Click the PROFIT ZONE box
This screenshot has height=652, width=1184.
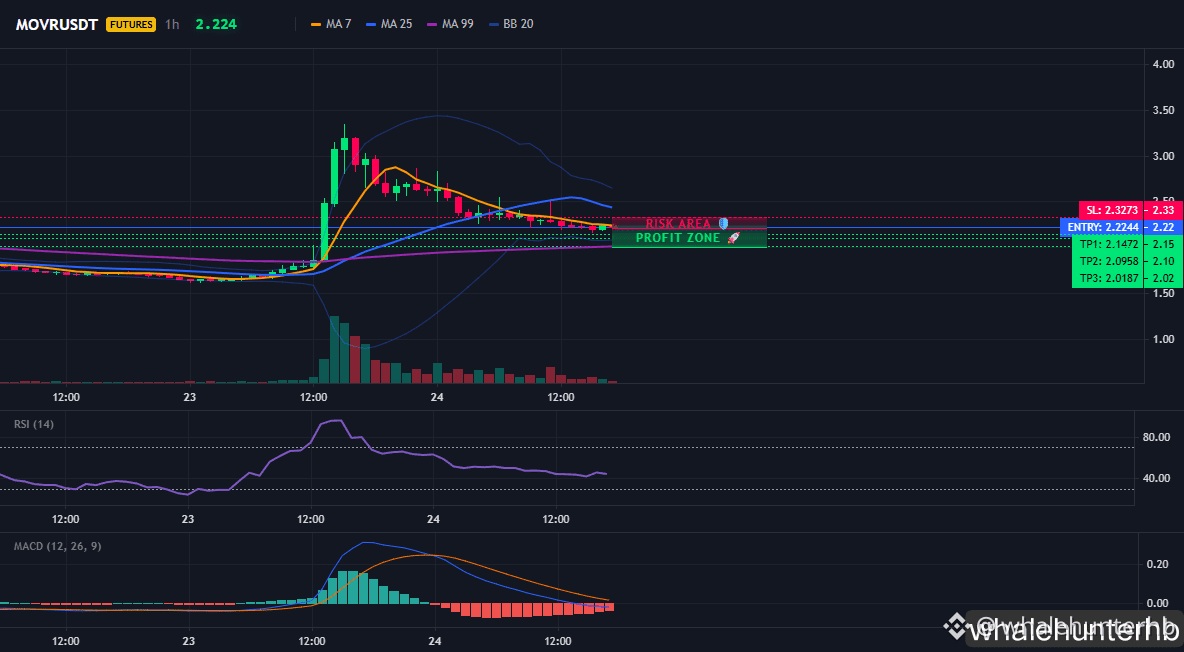click(689, 238)
